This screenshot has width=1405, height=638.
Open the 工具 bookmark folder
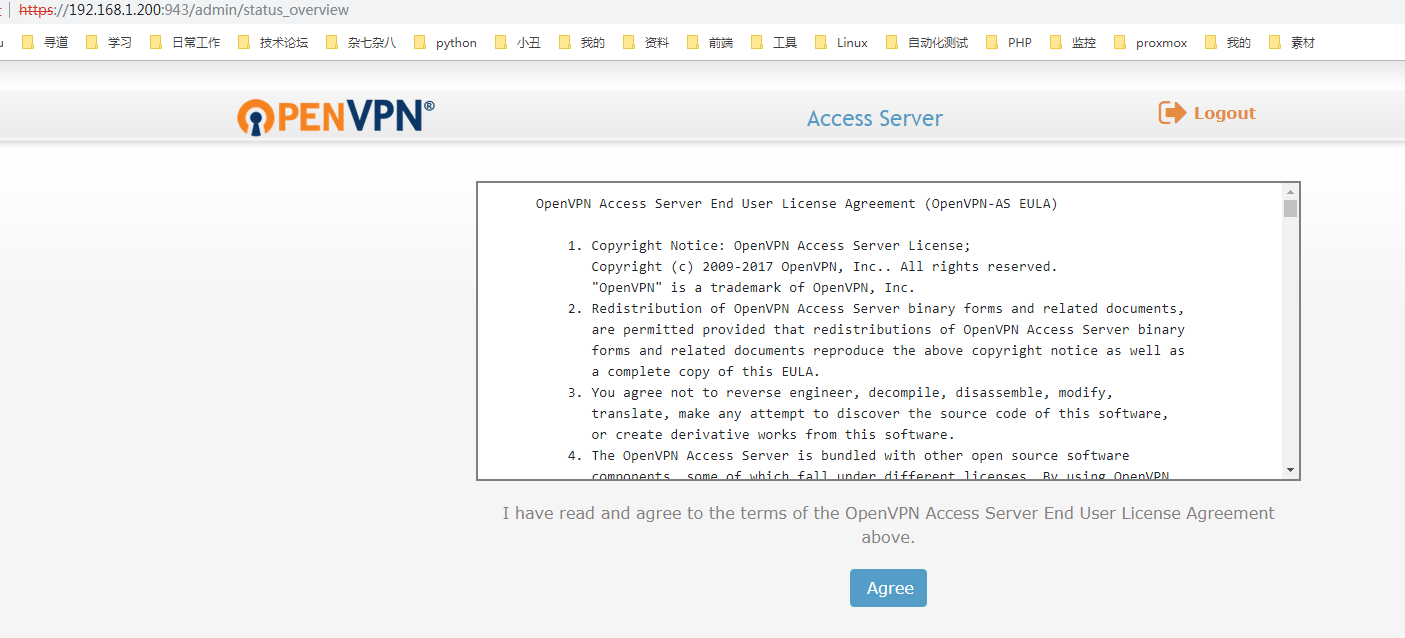774,43
